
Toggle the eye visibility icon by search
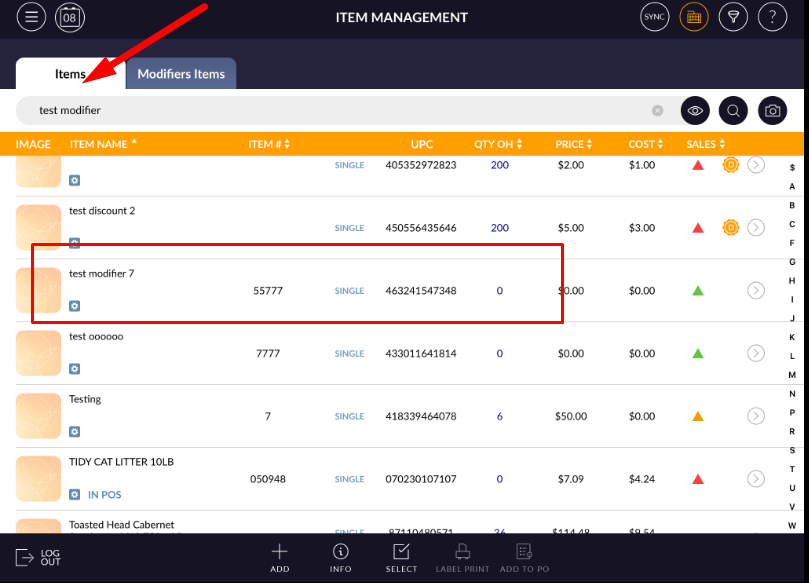pos(695,111)
